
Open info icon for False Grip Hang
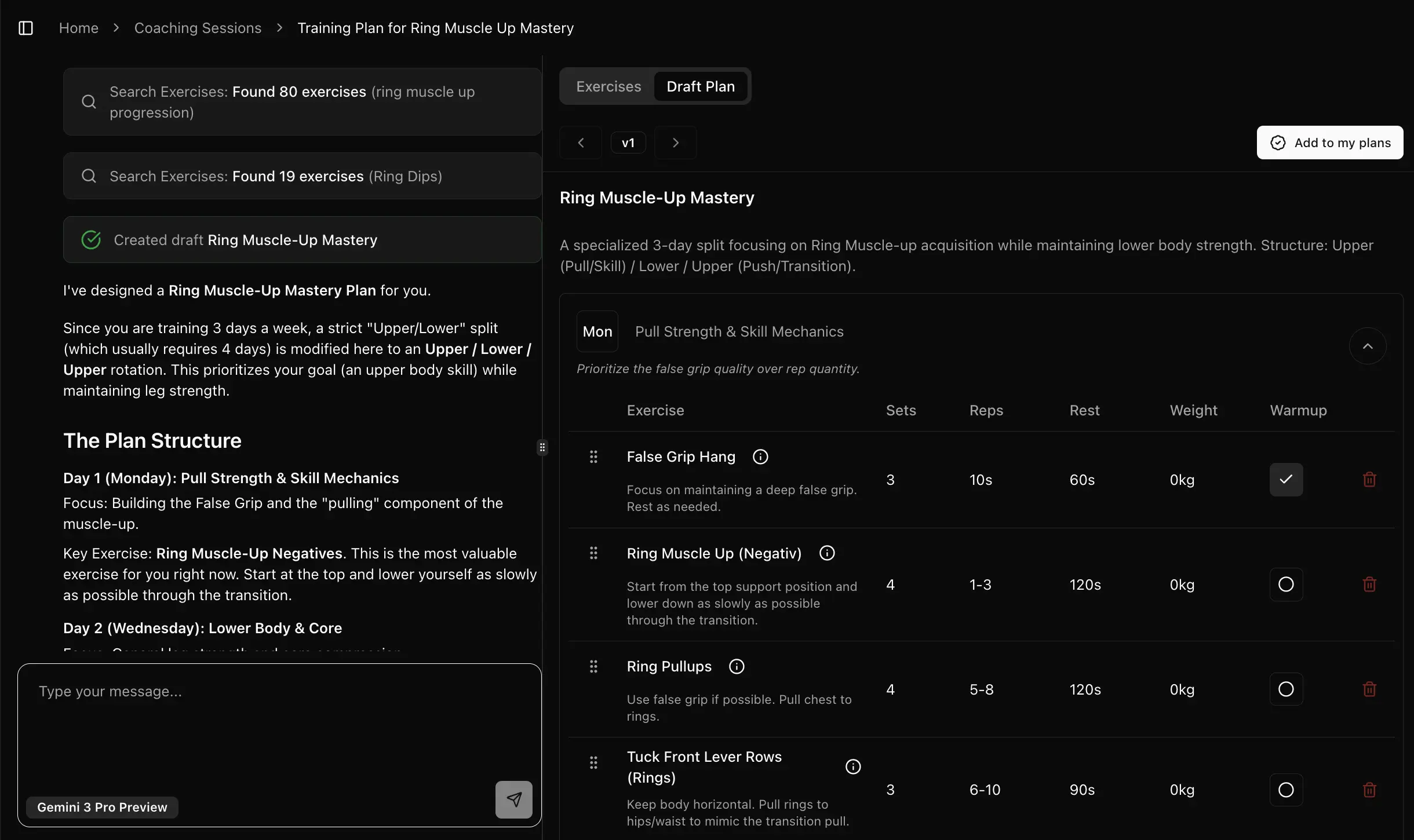point(760,457)
